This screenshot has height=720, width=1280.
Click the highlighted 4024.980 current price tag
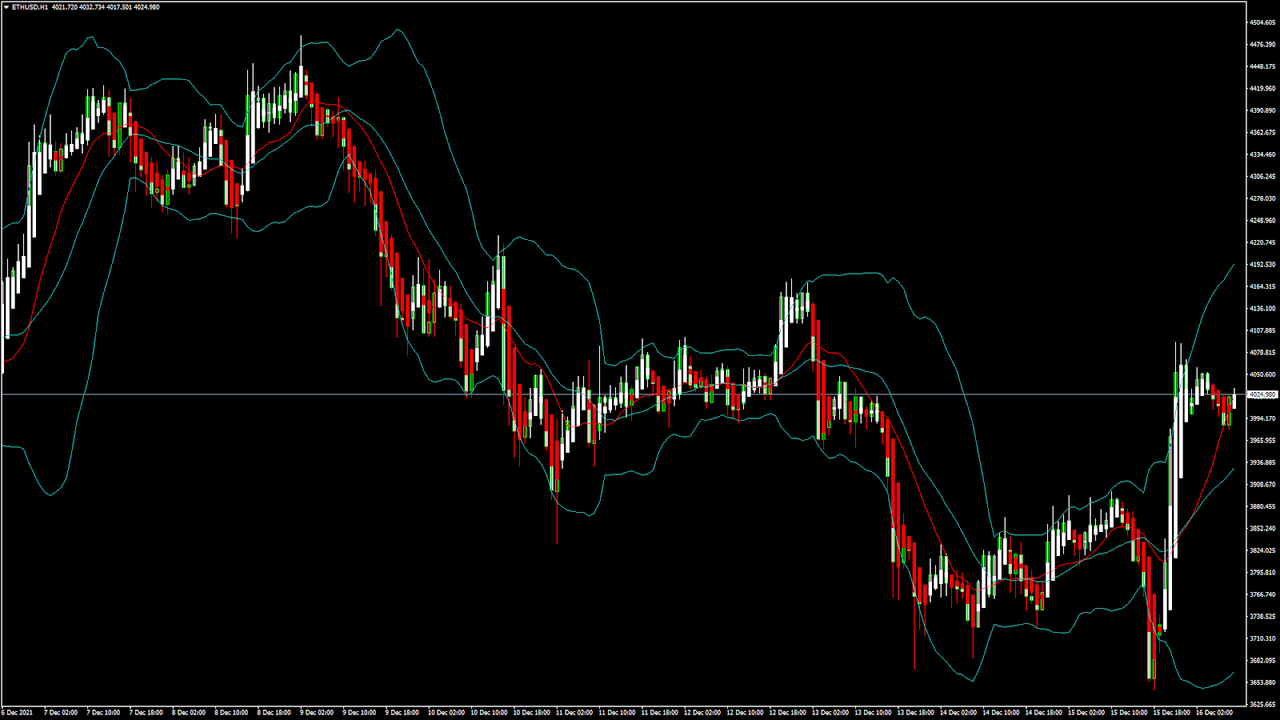point(1263,395)
